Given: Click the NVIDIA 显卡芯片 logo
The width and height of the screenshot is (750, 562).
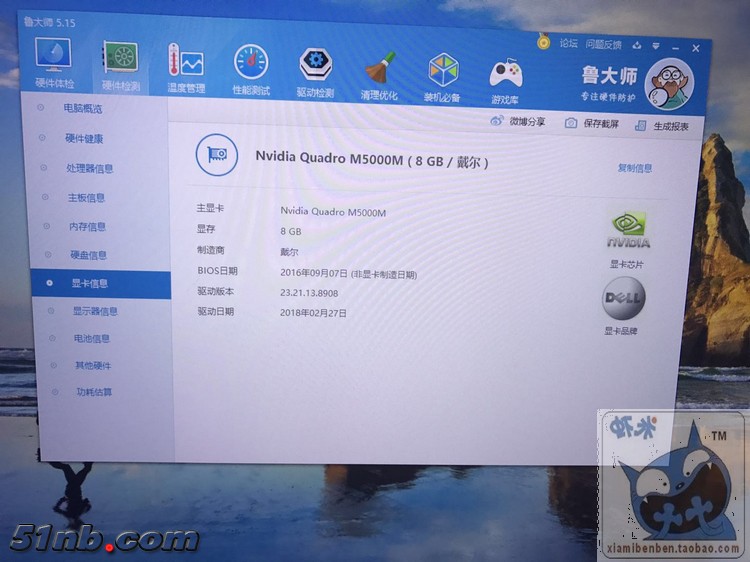Looking at the screenshot, I should (x=628, y=230).
